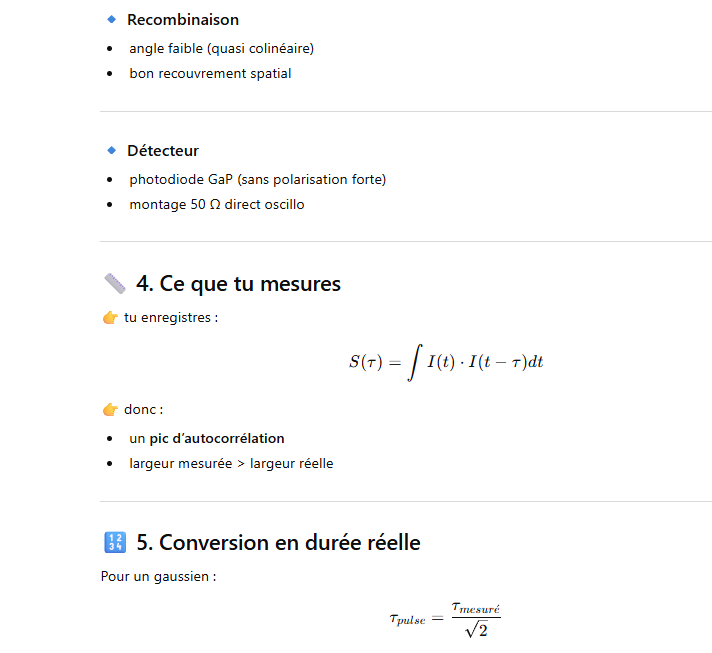Click the 'bon recouvrement spatial' bullet

[210, 73]
